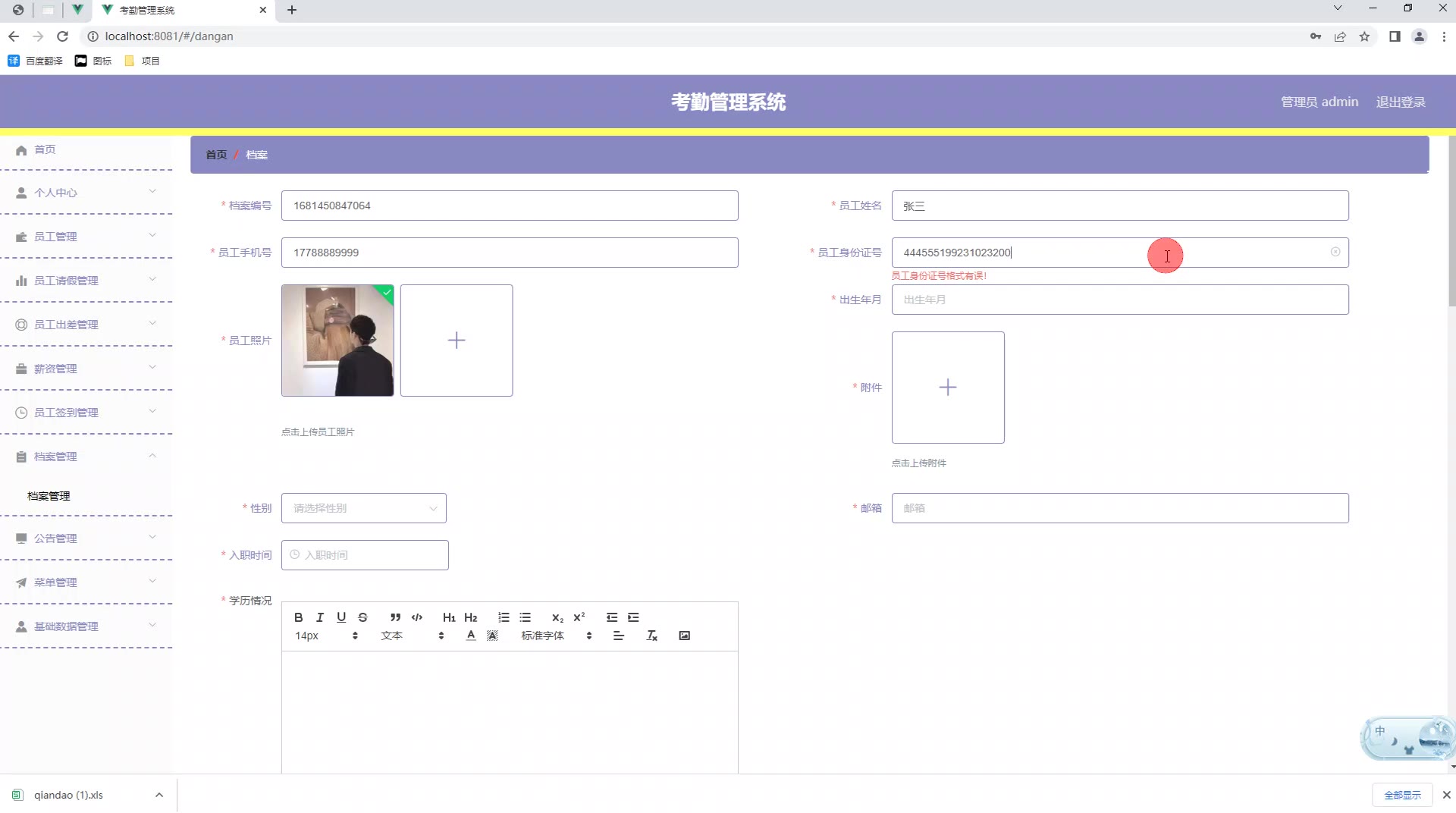Expand the 薪资管理 sidebar menu
Viewport: 1456px width, 813px height.
86,369
